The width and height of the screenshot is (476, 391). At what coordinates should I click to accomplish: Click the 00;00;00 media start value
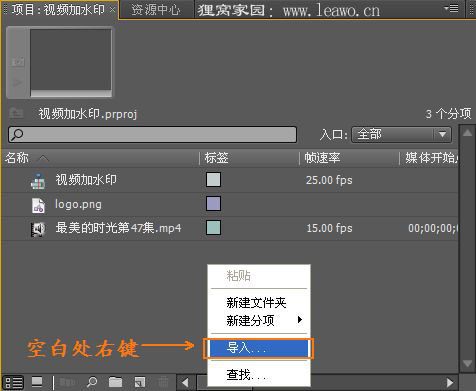pyautogui.click(x=433, y=228)
